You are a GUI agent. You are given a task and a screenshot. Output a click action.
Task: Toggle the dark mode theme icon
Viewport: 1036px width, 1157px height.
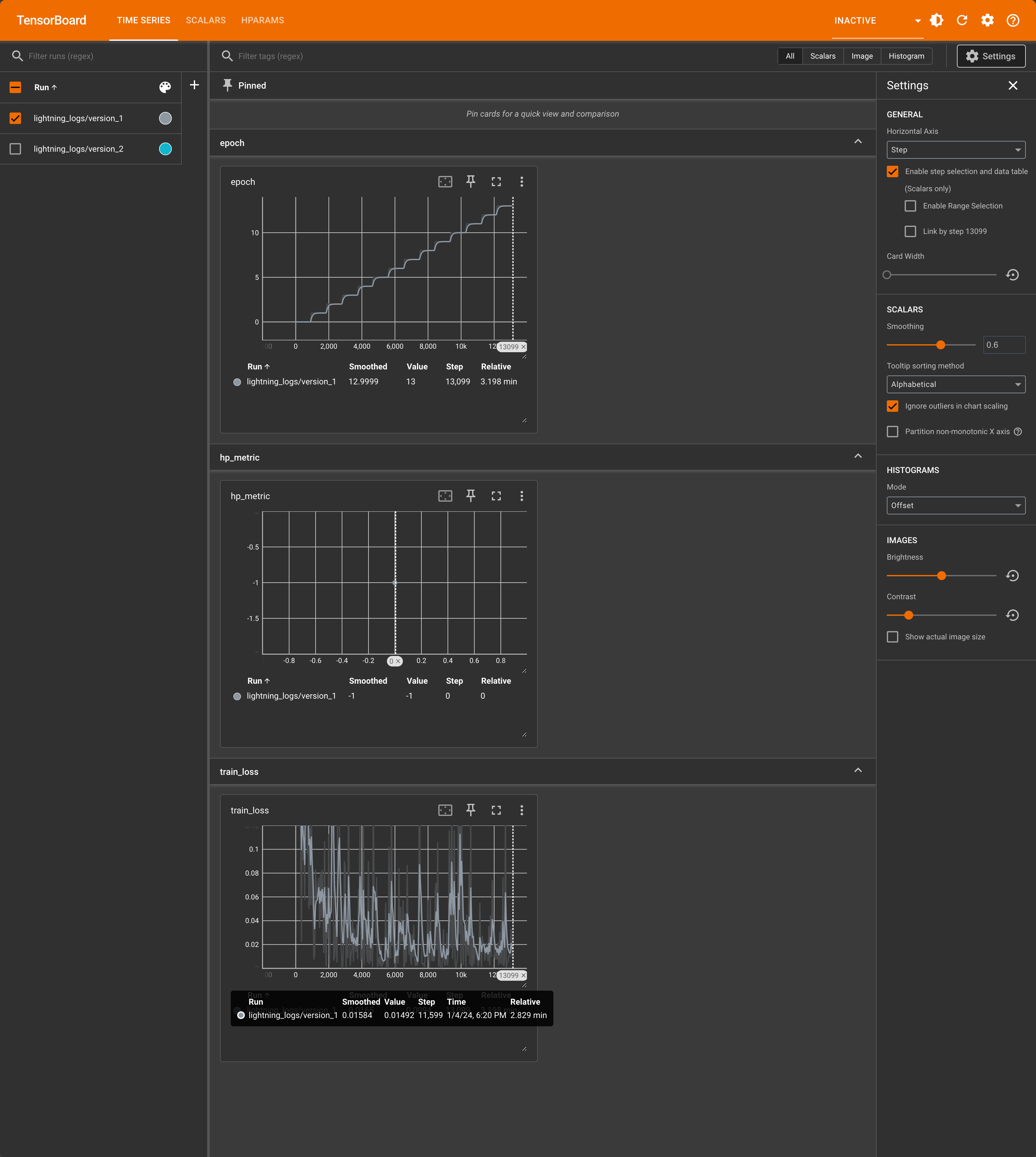click(x=937, y=20)
